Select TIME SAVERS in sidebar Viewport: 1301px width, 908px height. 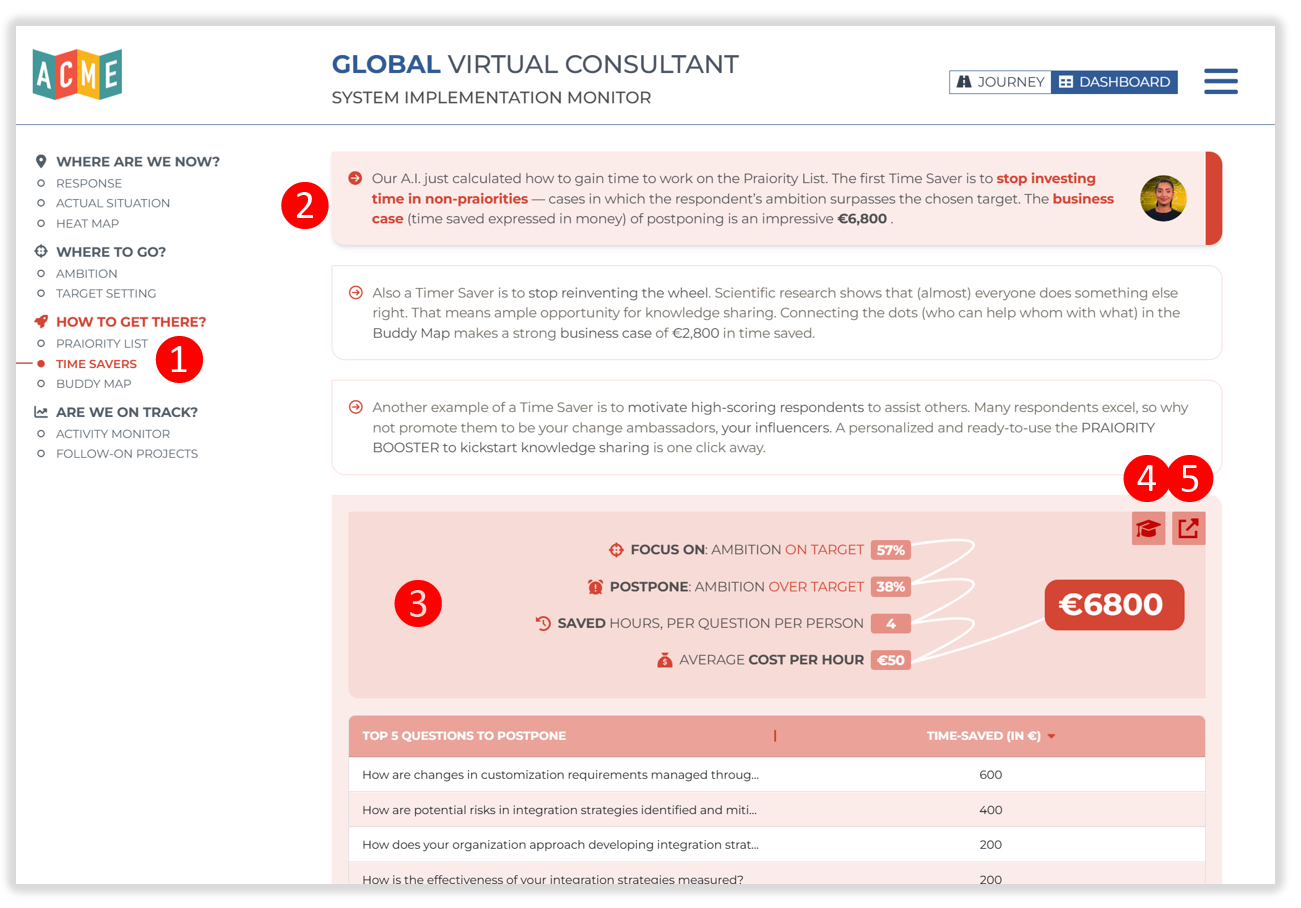96,364
